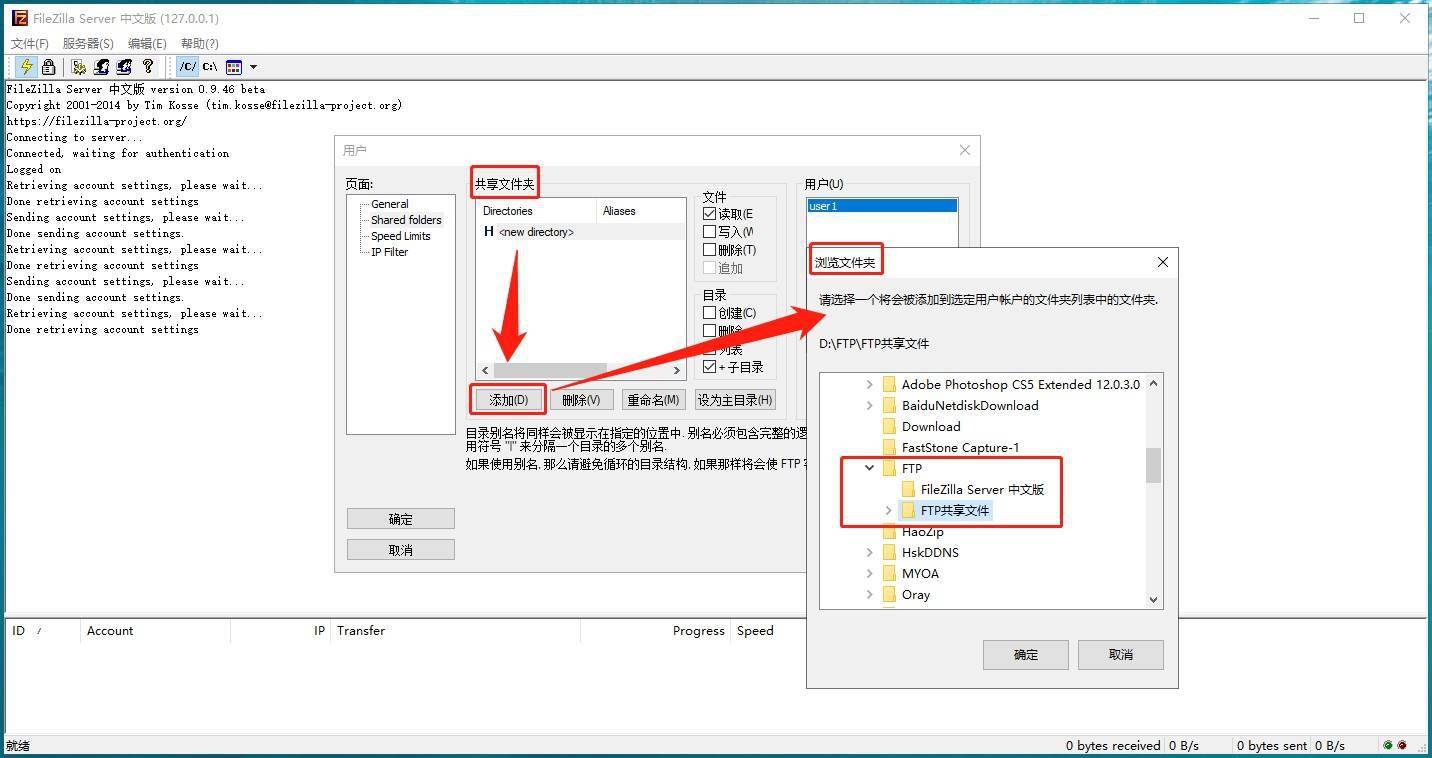Viewport: 1432px width, 758px height.
Task: Expand the FTP共享文件 folder node
Action: 888,511
